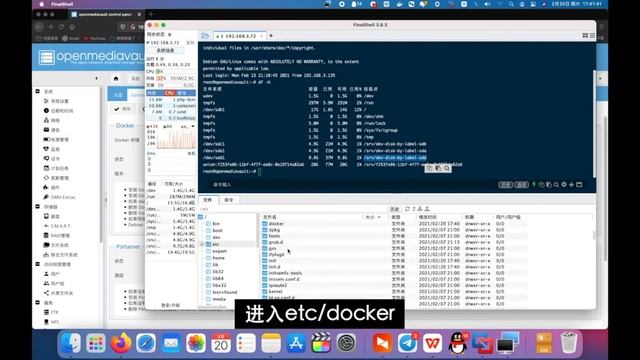640x360 pixels.
Task: Click the download arrow icon in terminal toolbar
Action: [571, 184]
